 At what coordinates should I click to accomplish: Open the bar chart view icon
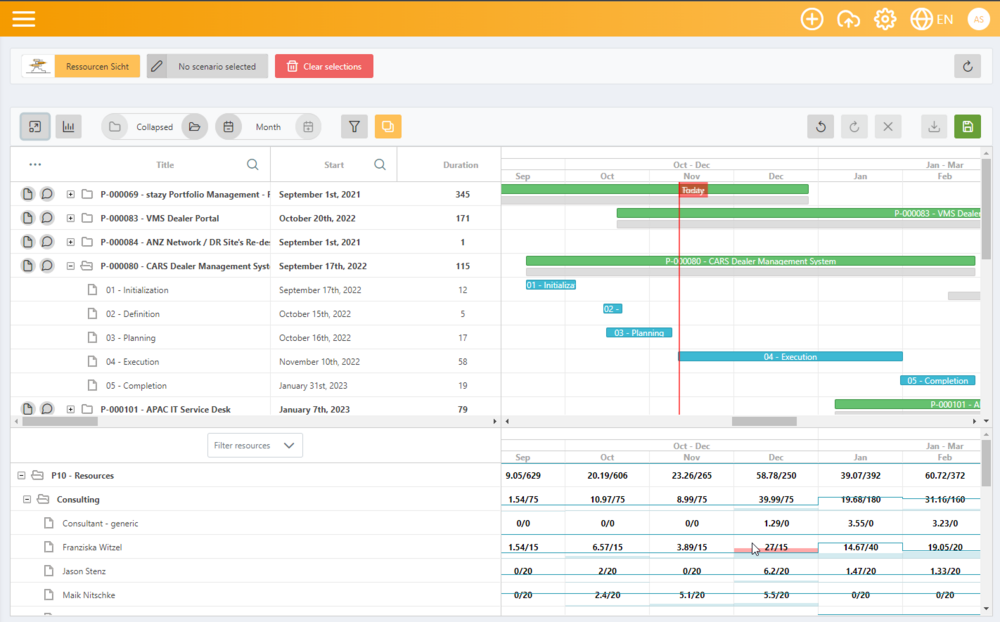[69, 127]
